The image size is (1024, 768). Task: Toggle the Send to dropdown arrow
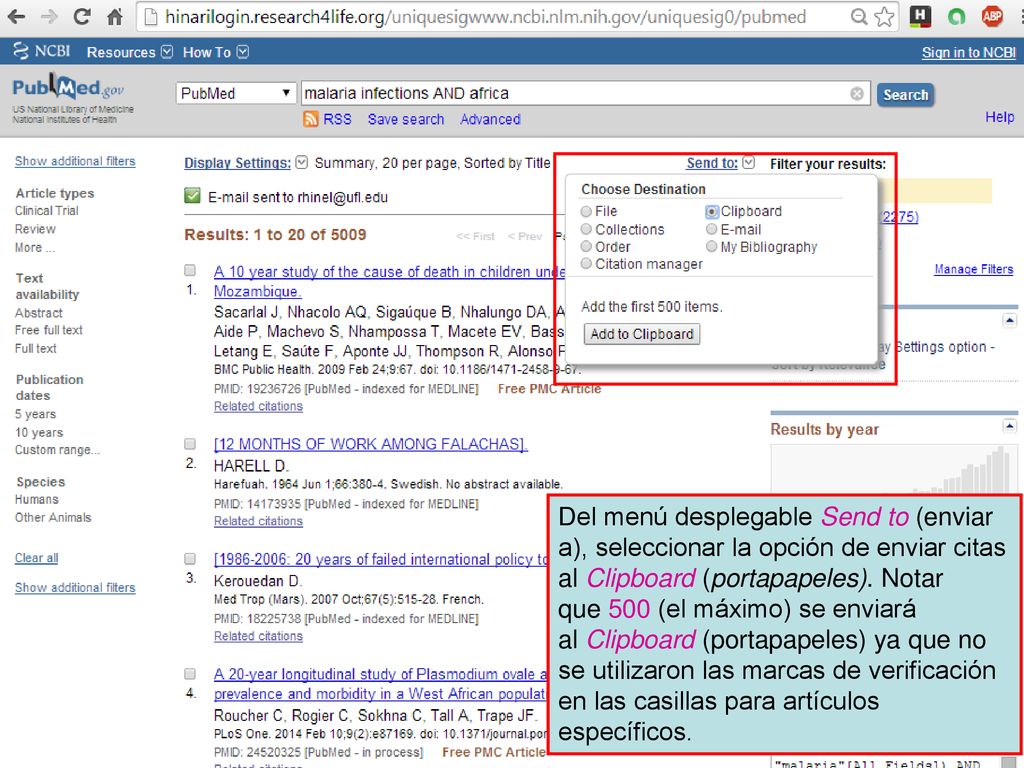pos(748,162)
